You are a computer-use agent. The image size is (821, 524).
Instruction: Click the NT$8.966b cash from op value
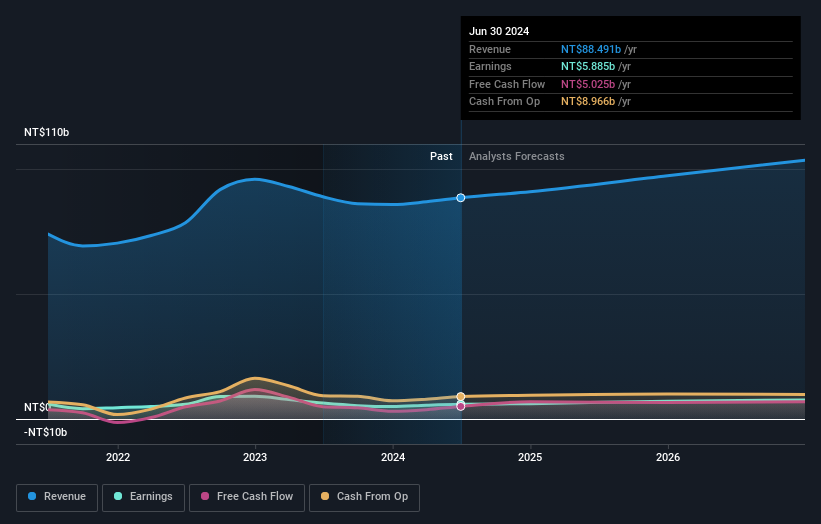tap(588, 102)
